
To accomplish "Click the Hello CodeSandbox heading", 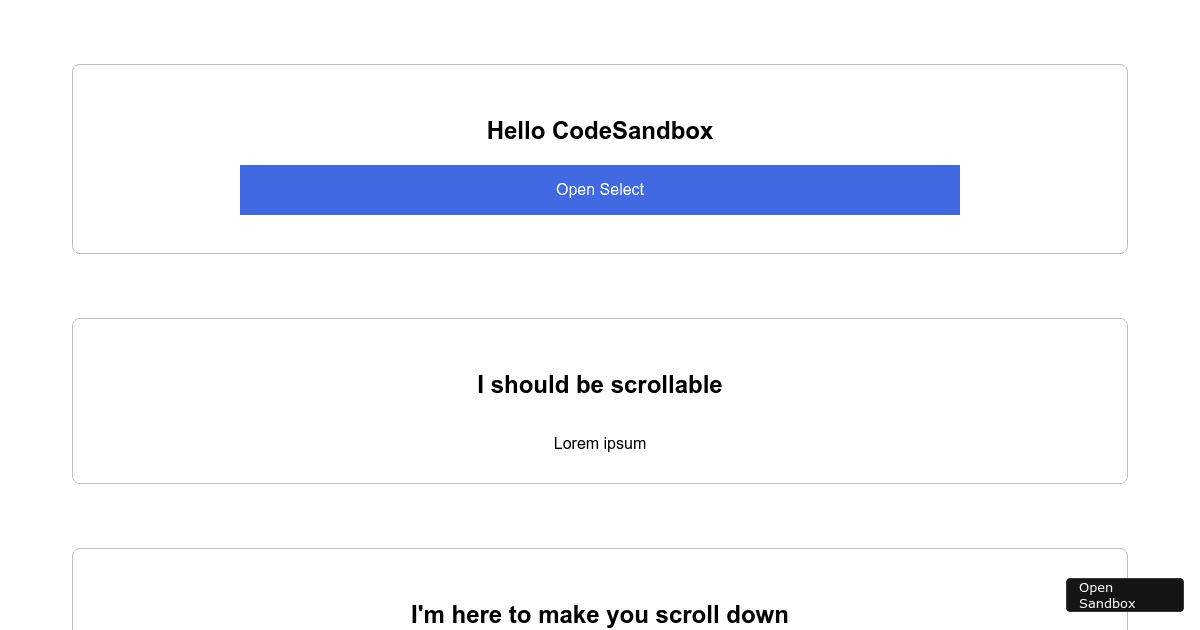I will 600,131.
